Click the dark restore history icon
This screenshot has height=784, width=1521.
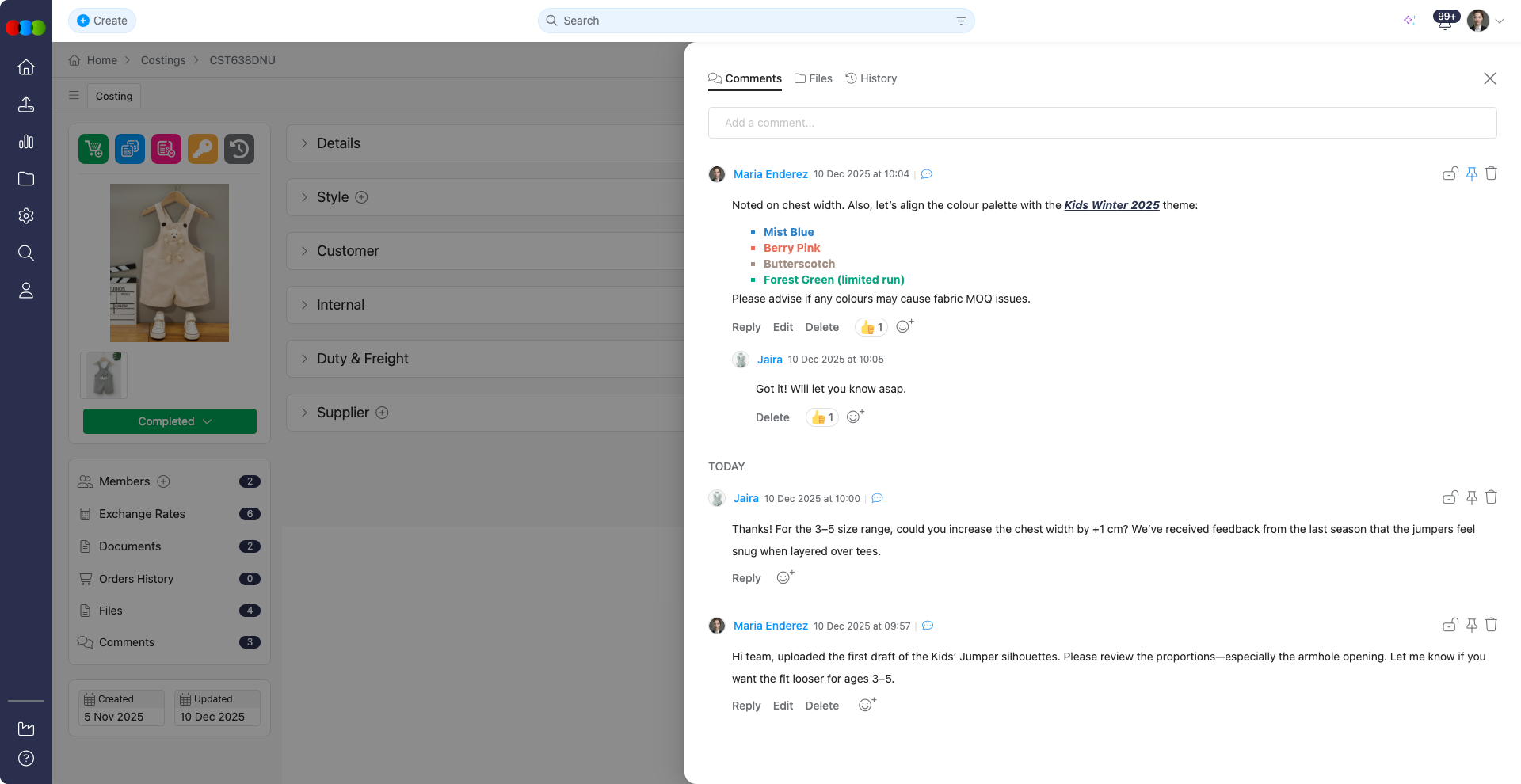239,149
